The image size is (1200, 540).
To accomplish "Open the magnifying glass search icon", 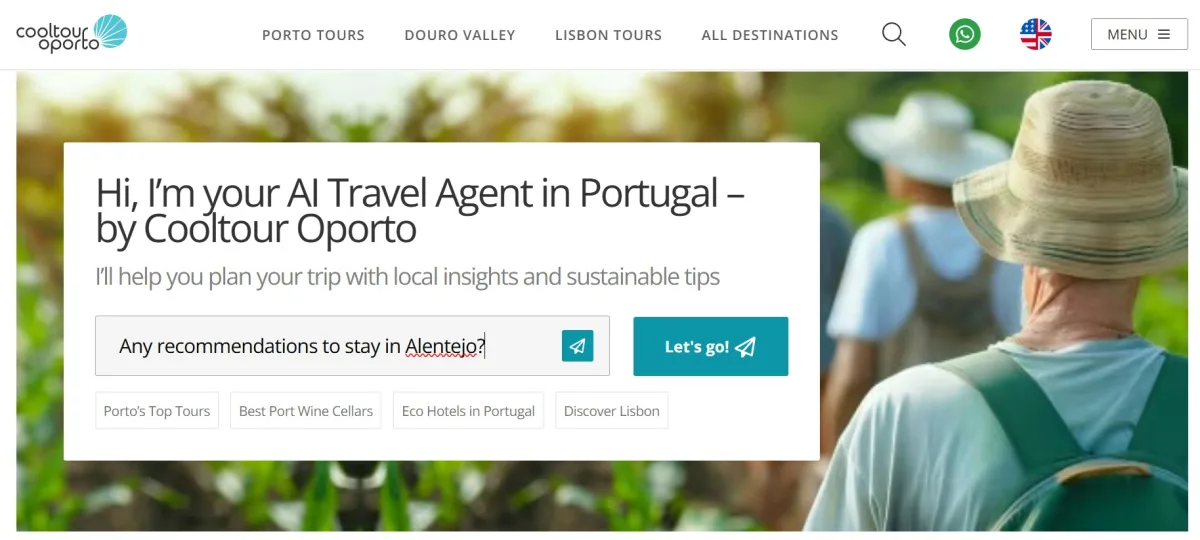I will [x=894, y=34].
